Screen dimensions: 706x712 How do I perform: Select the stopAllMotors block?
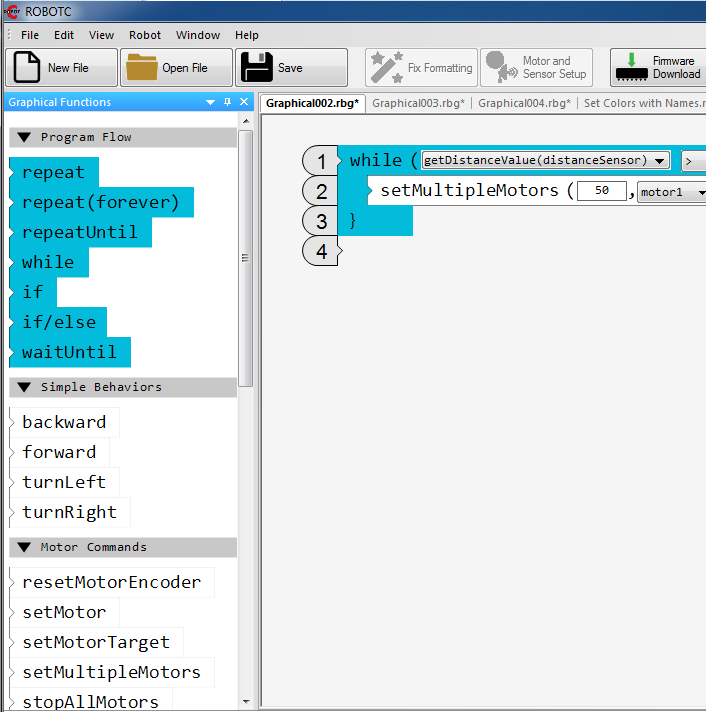coord(91,701)
